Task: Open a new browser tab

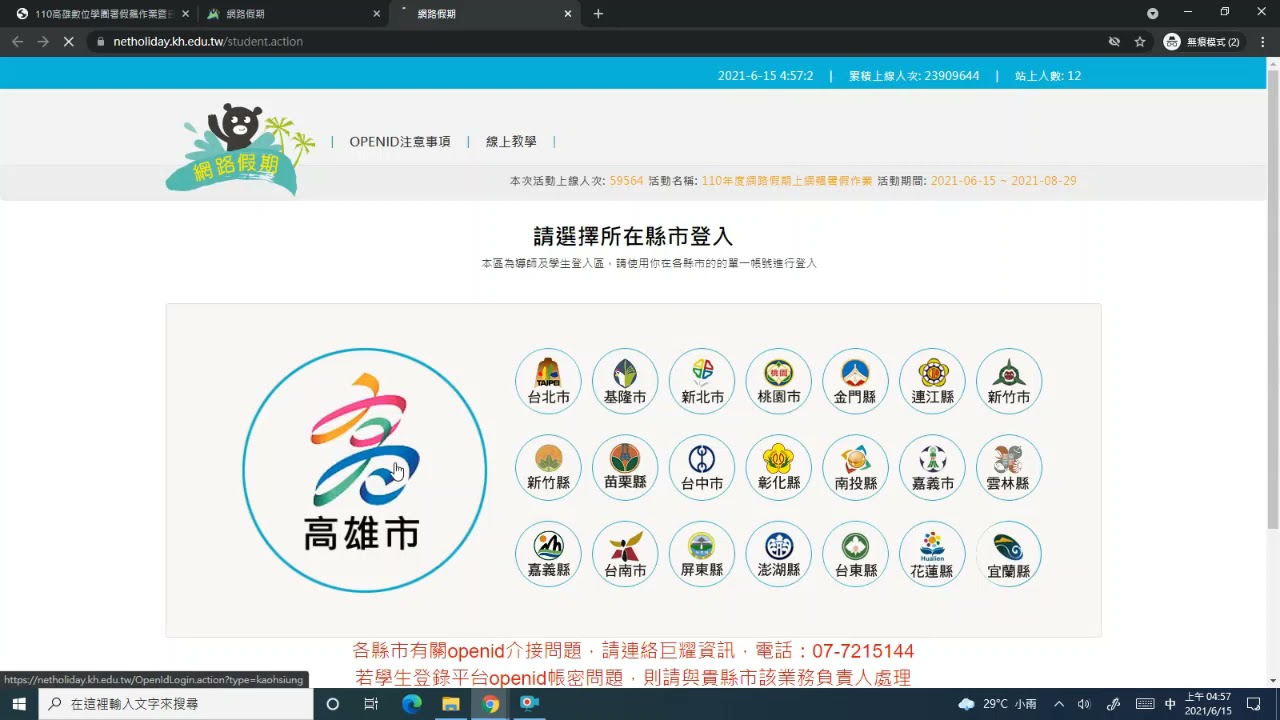Action: [x=598, y=14]
